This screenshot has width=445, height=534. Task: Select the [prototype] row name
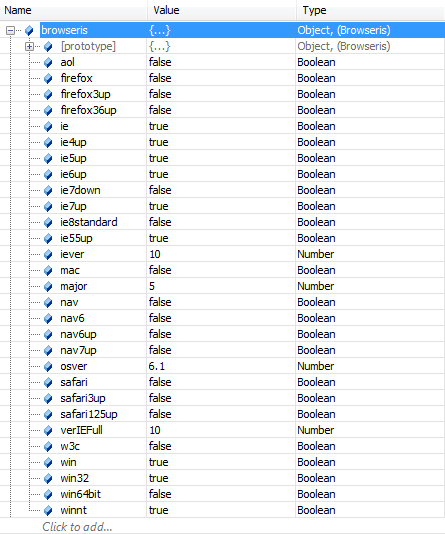(88, 46)
